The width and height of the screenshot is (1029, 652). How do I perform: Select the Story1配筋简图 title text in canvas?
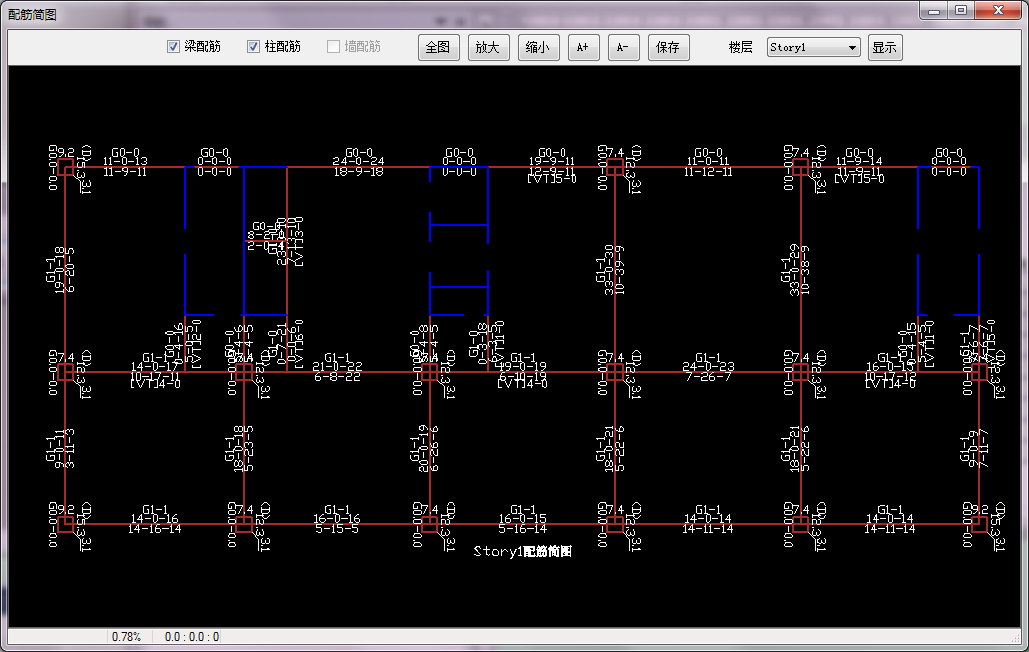tap(522, 551)
